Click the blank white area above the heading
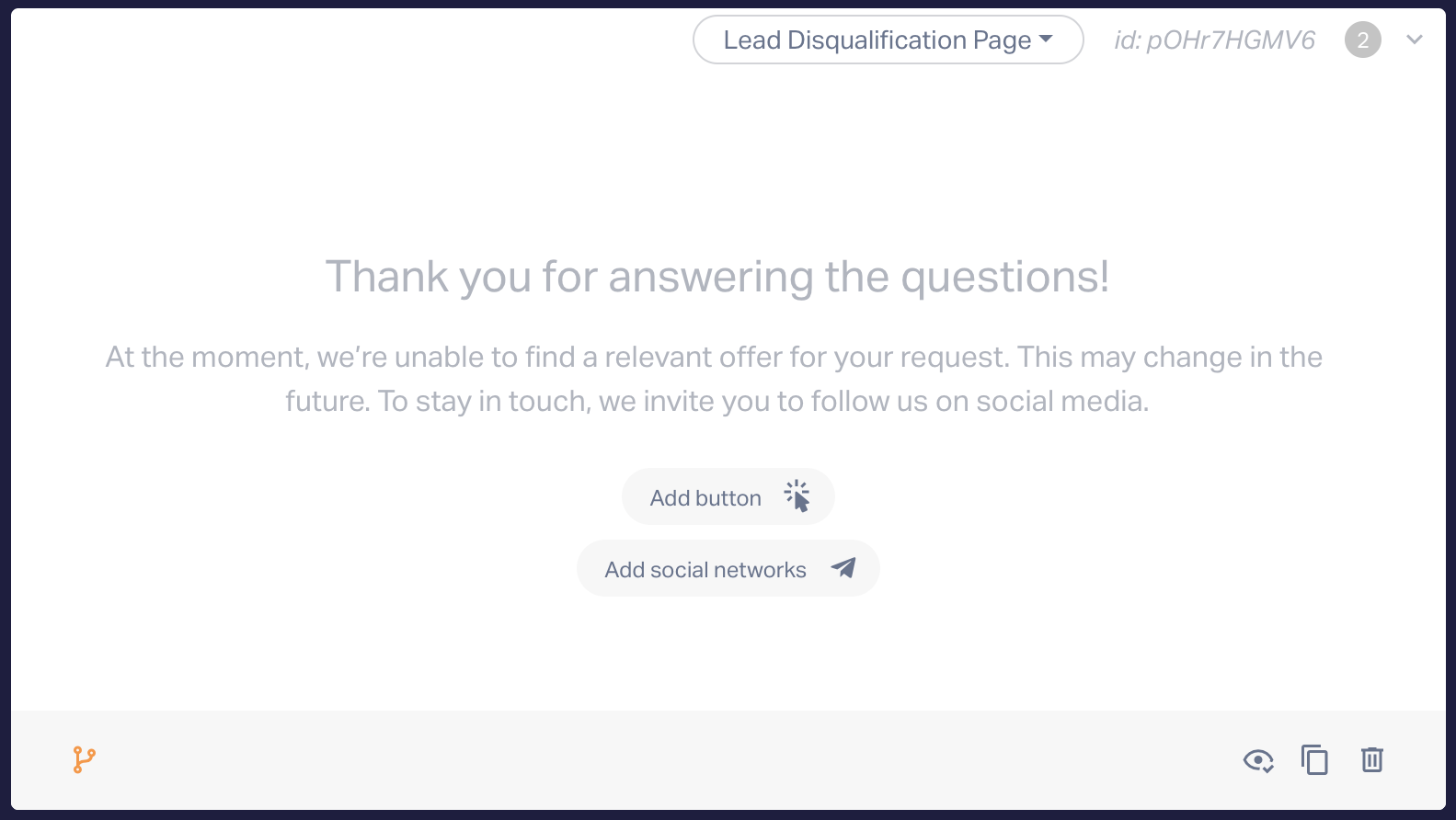The image size is (1456, 820). (717, 156)
